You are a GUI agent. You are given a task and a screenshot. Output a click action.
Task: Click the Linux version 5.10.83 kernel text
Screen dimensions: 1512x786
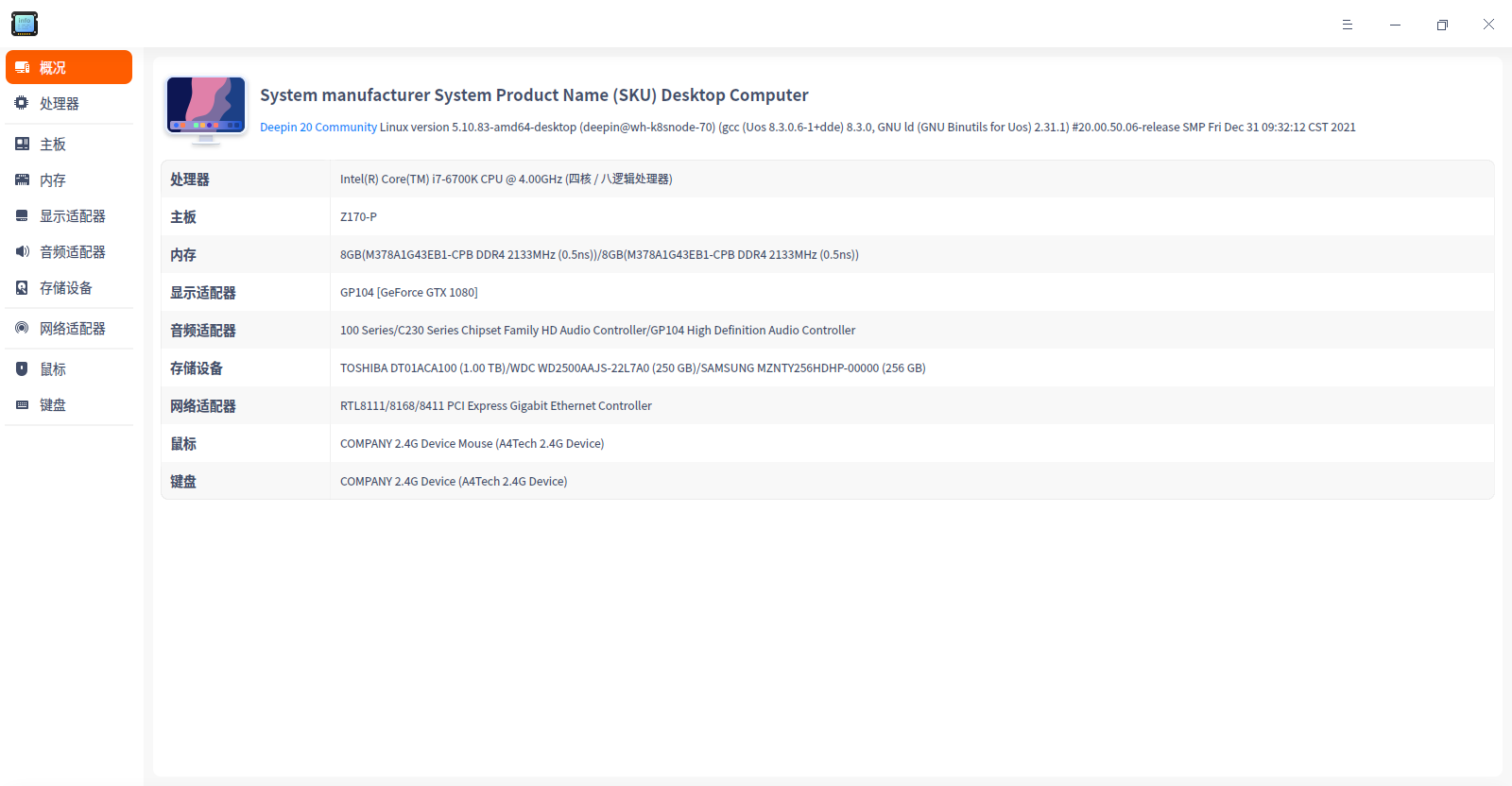coord(868,128)
